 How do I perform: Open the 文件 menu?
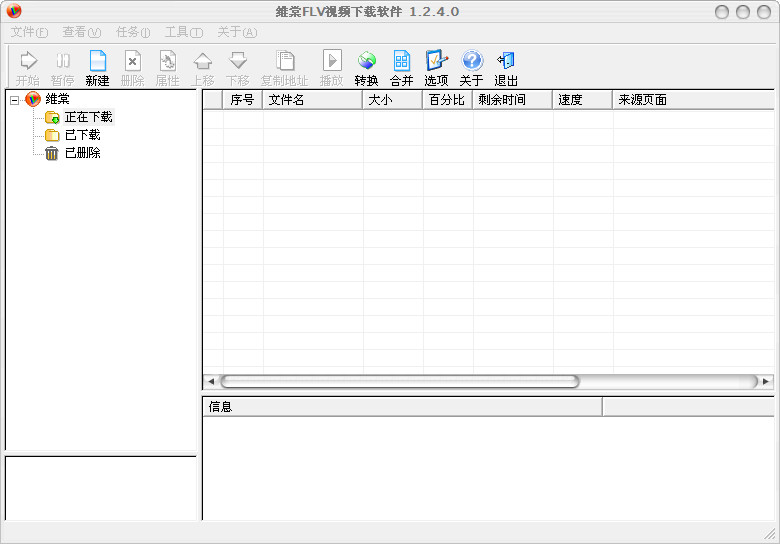[x=29, y=32]
